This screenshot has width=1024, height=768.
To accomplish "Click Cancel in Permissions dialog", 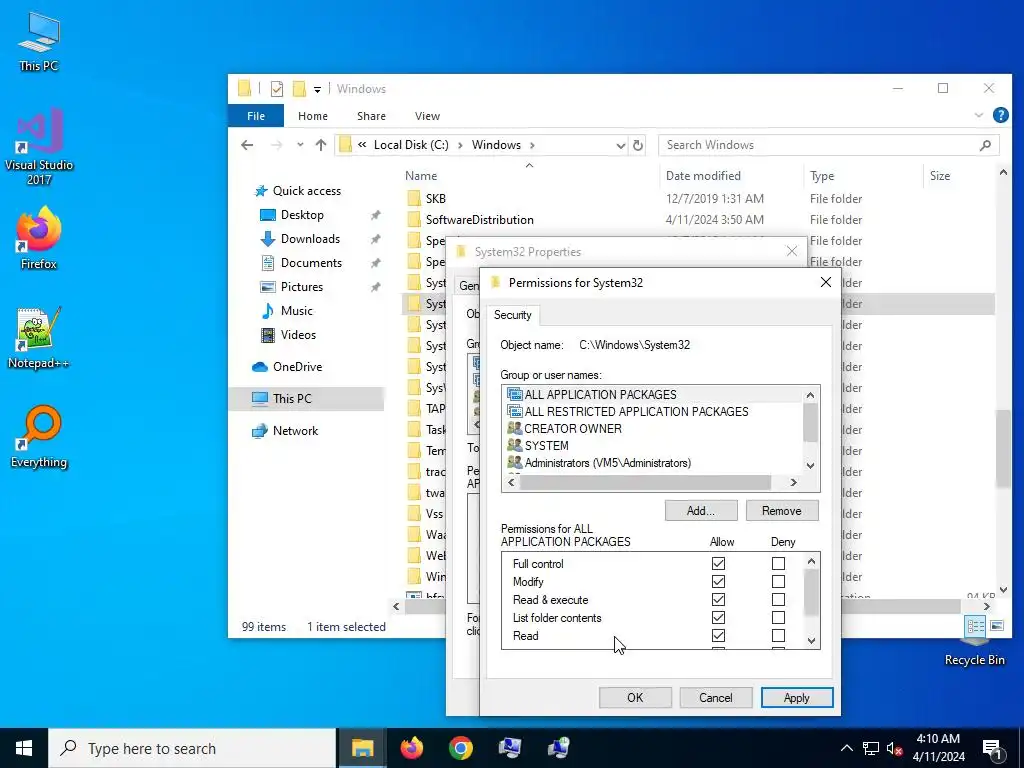I will pyautogui.click(x=716, y=697).
